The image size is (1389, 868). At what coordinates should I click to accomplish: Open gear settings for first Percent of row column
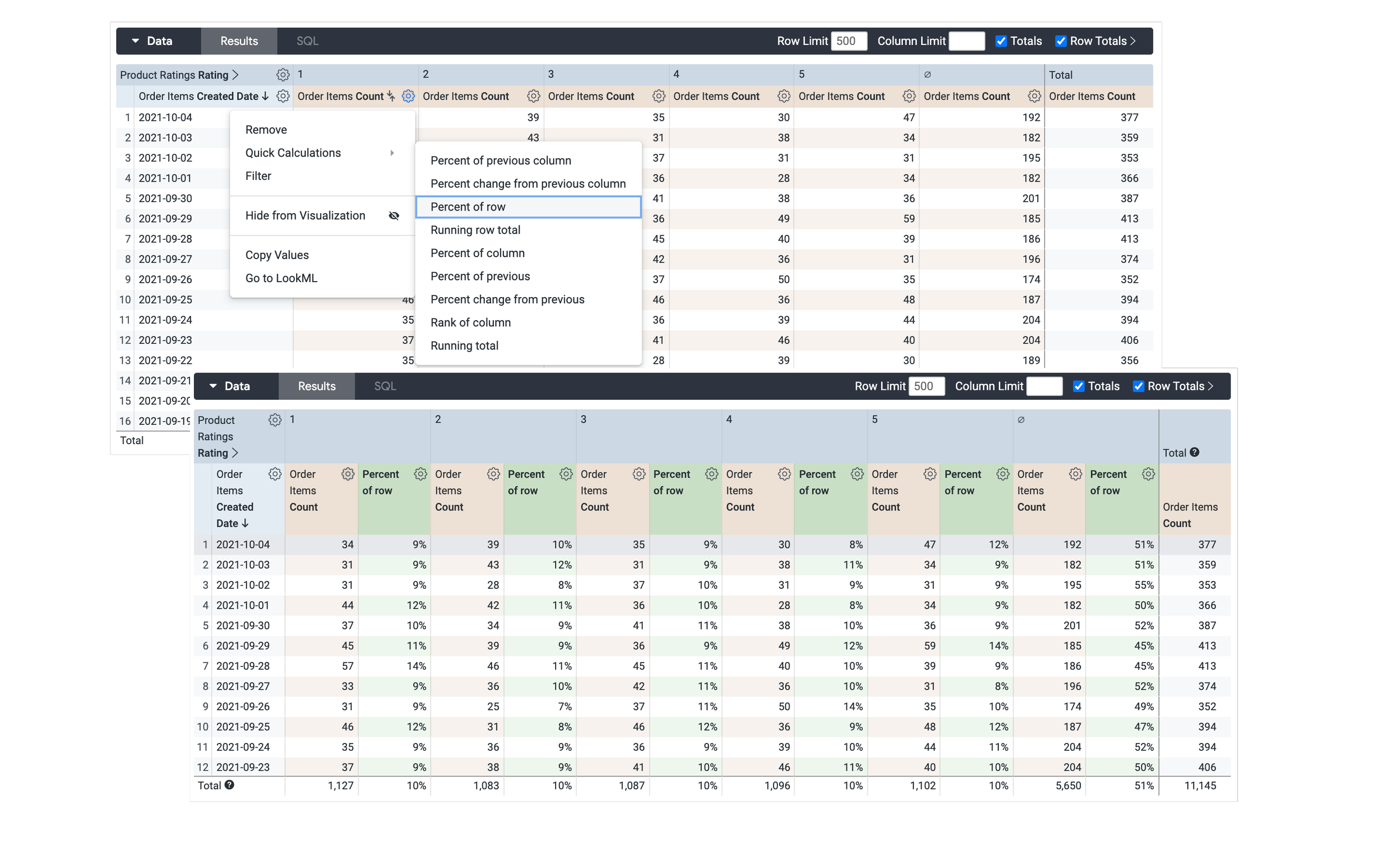click(x=421, y=474)
